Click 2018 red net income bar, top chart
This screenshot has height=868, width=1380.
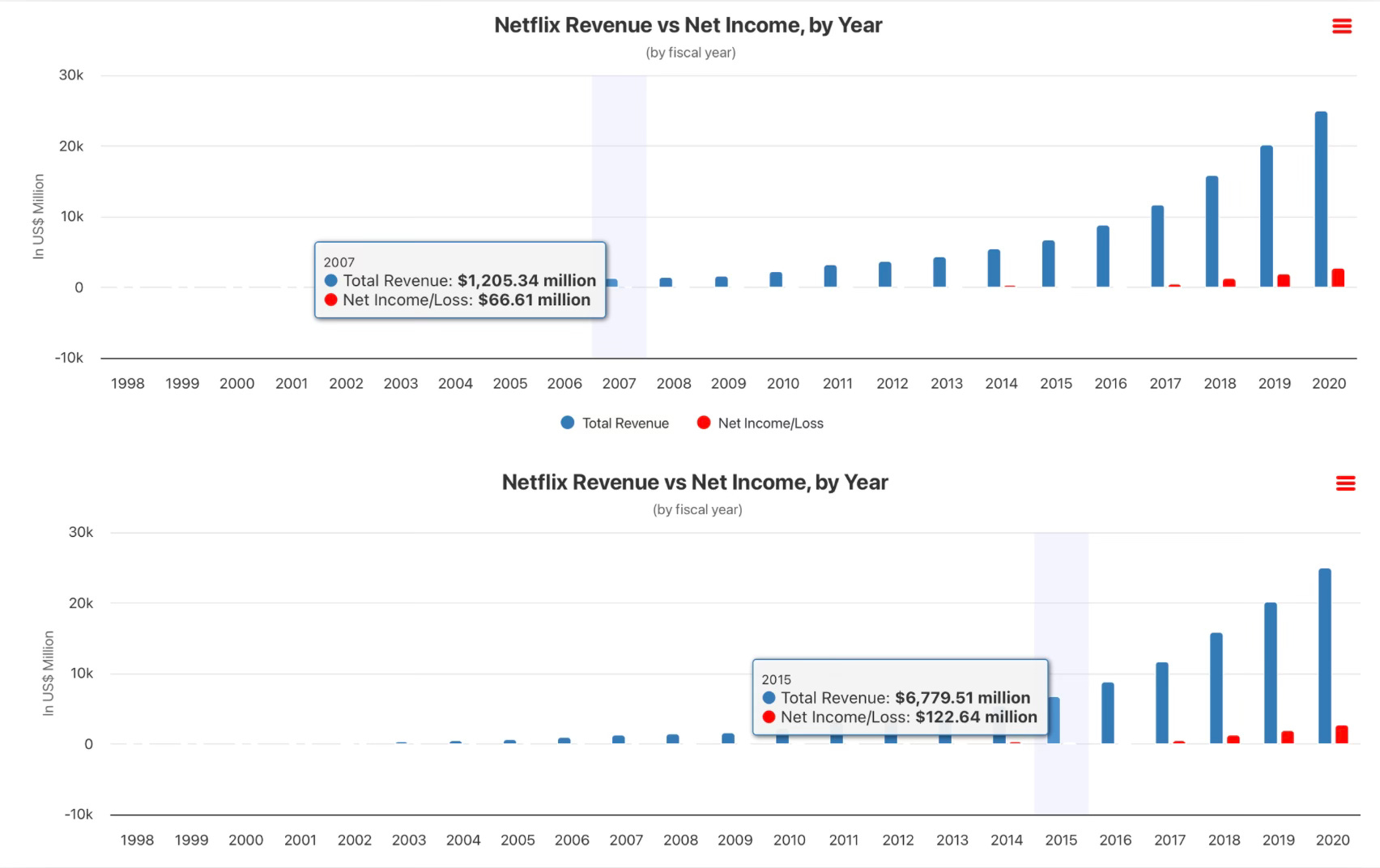coord(1229,283)
